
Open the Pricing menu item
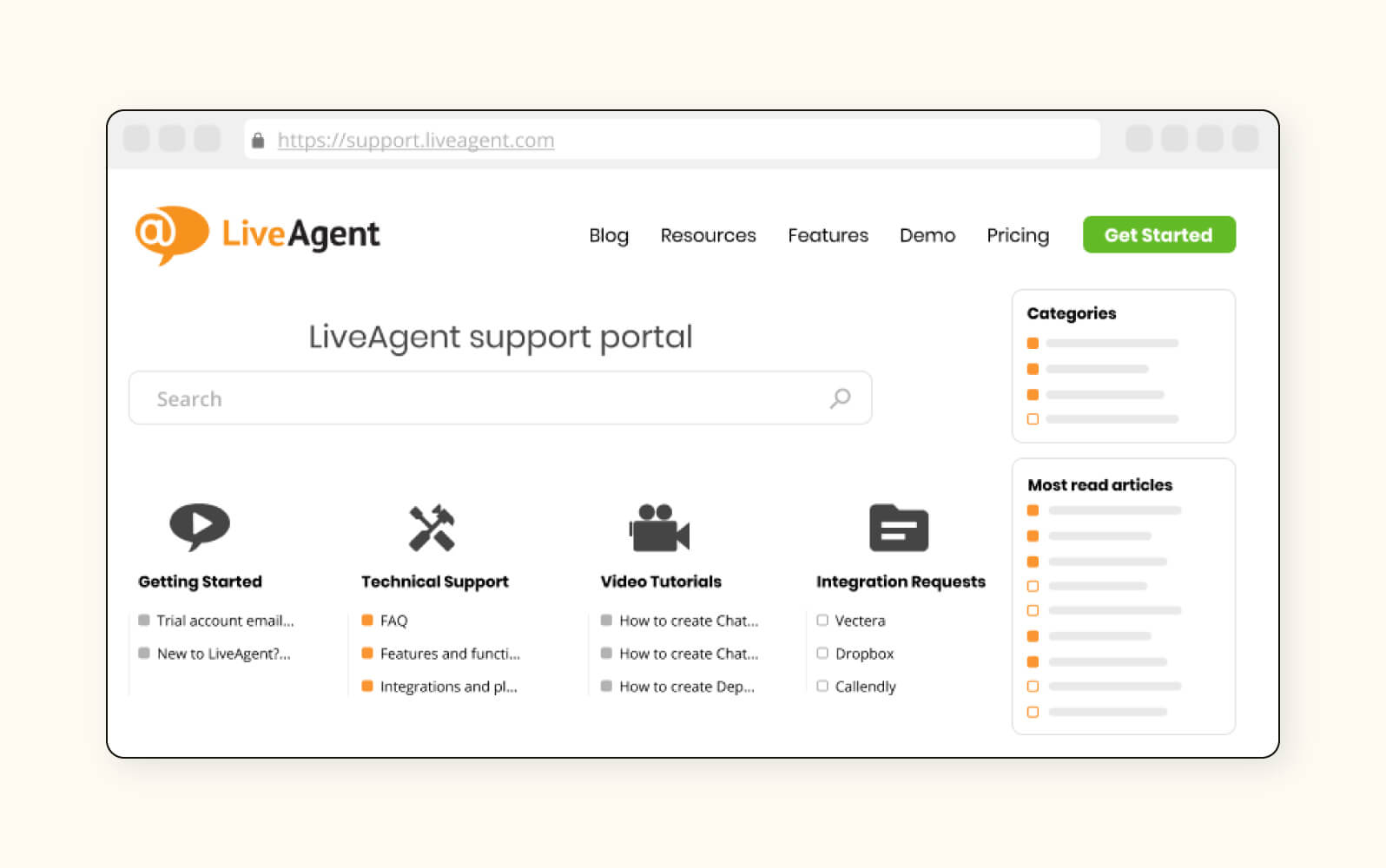1018,235
